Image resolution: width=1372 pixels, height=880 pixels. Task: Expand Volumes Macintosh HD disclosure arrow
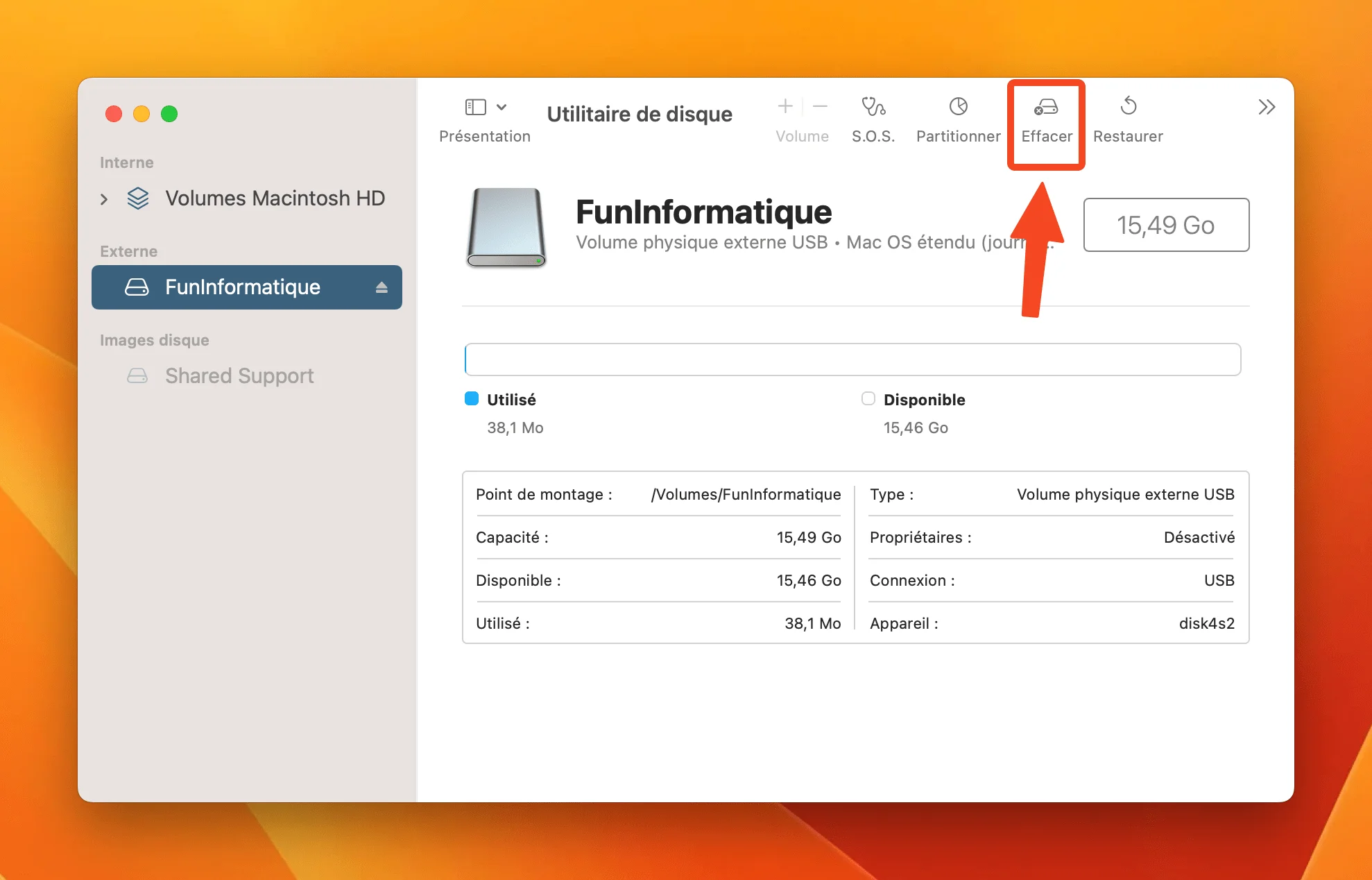(x=104, y=199)
